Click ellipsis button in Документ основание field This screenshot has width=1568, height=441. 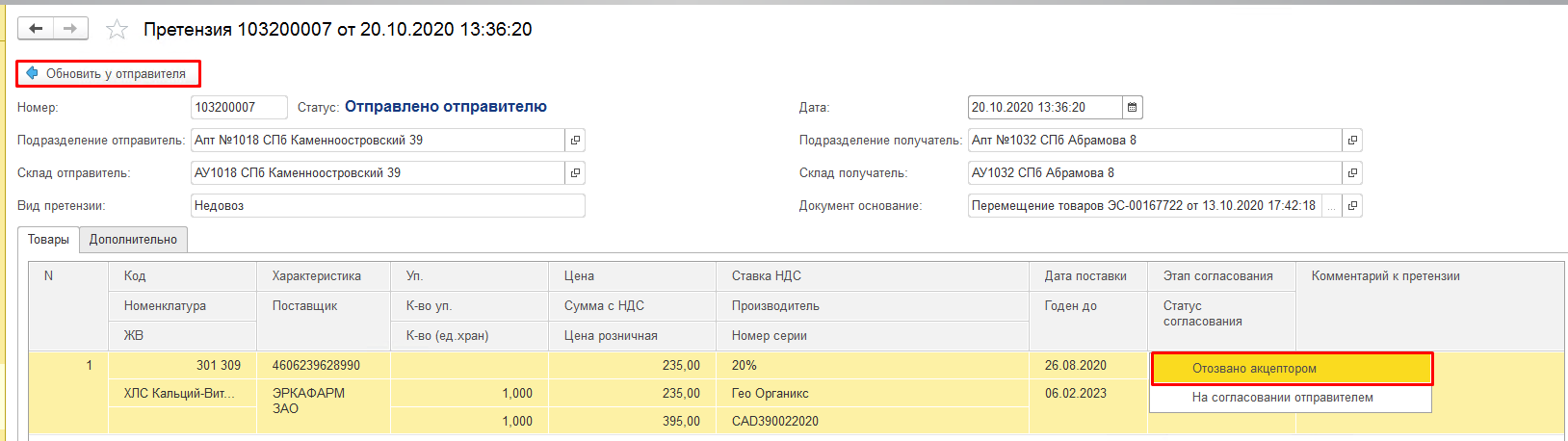pos(1331,206)
